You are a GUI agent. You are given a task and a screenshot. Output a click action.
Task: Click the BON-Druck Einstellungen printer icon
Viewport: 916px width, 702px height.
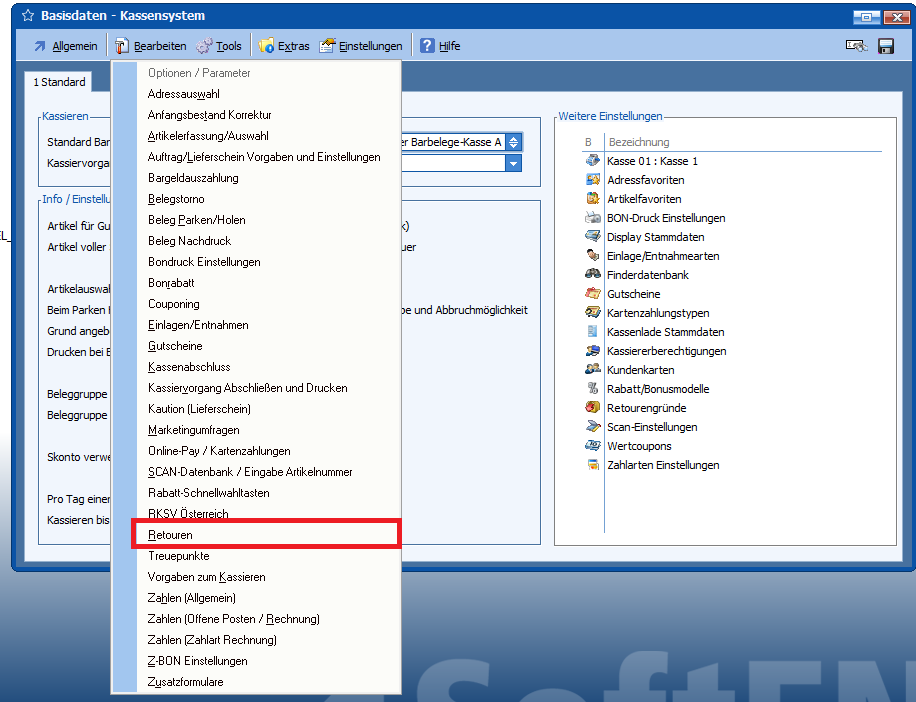[x=592, y=218]
